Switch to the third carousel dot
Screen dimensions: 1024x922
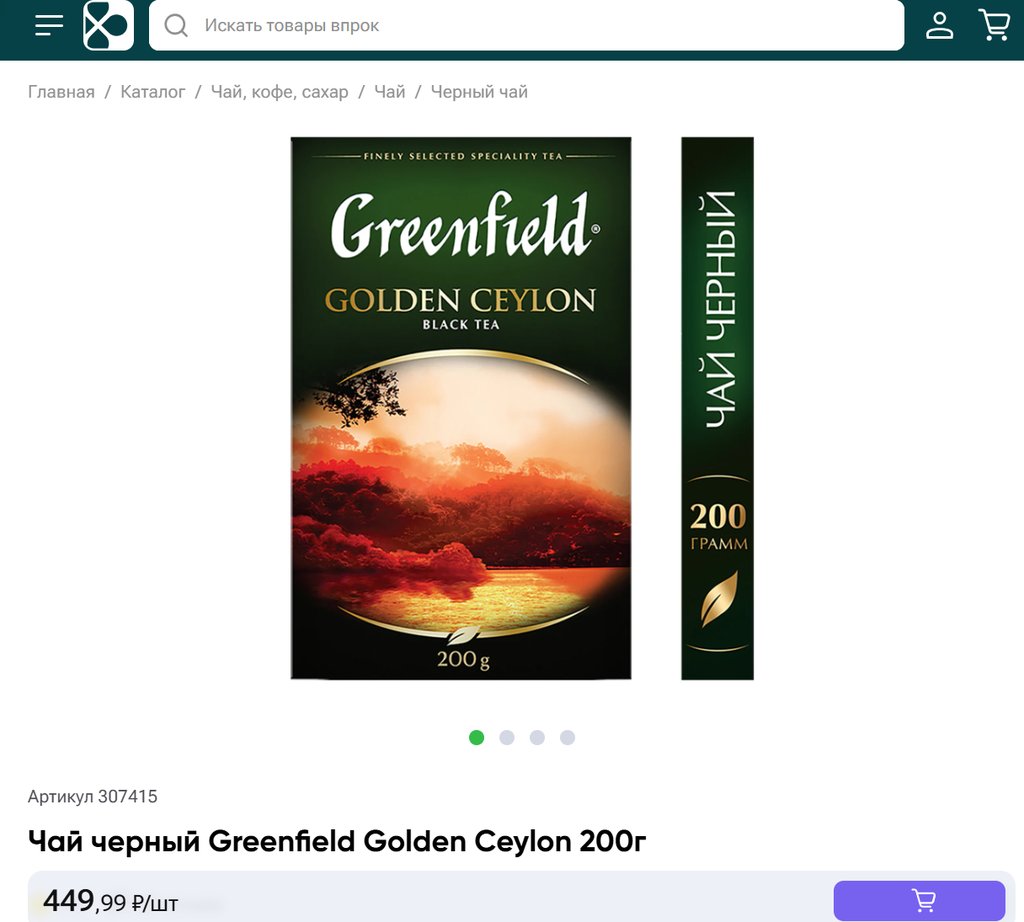(x=537, y=738)
